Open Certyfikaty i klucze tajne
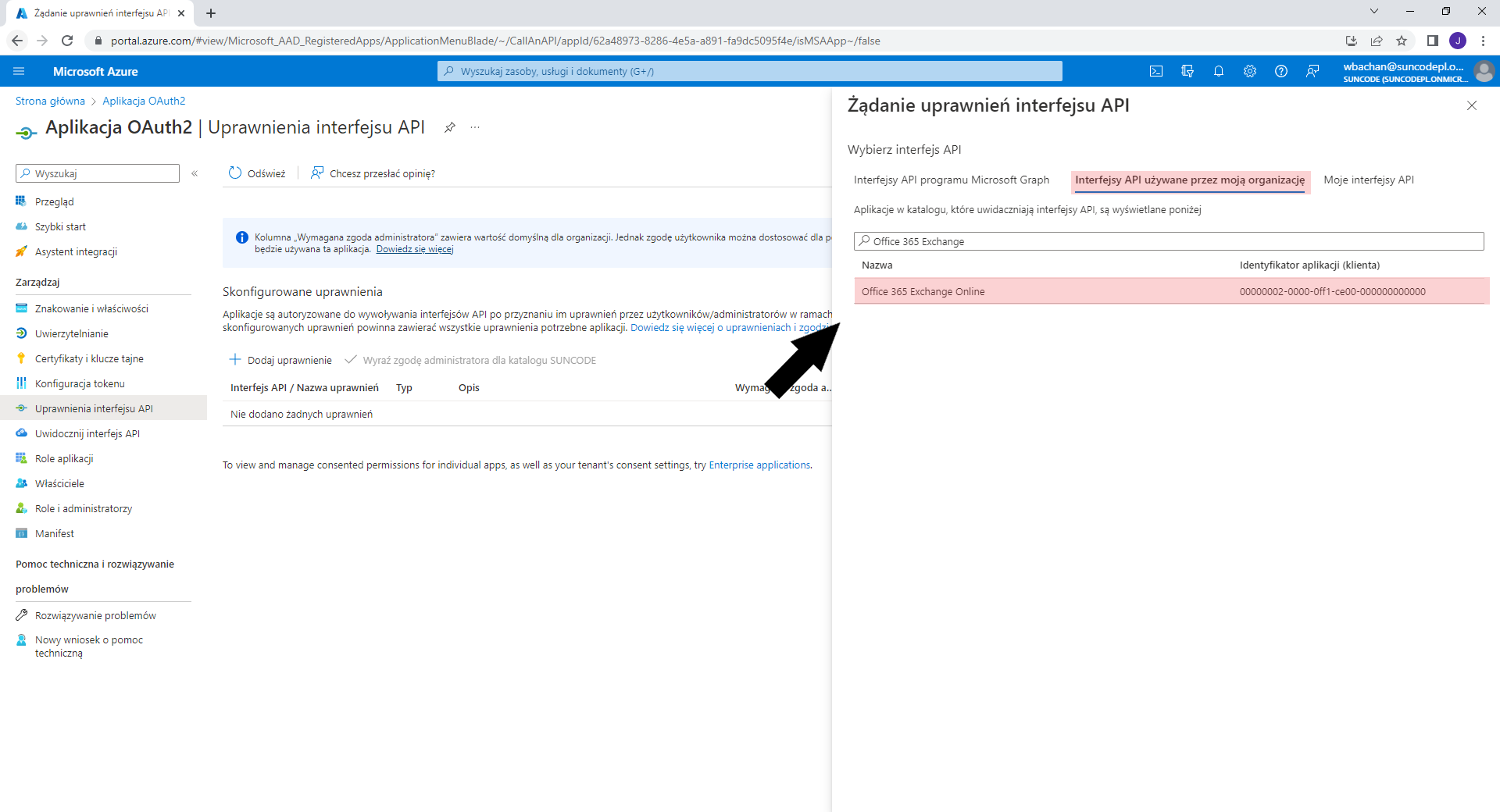The image size is (1500, 812). [x=89, y=358]
